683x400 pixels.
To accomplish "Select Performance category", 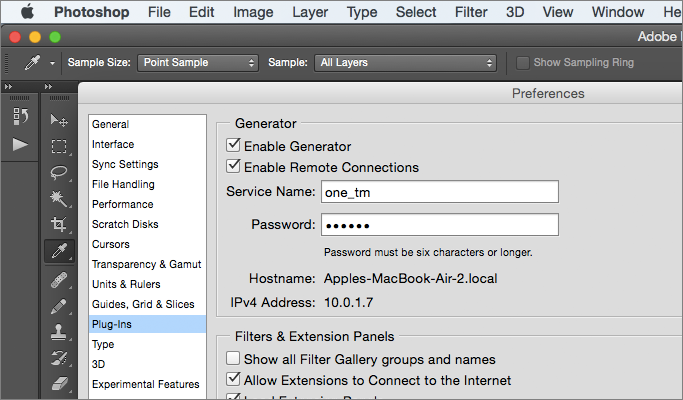I will tap(147, 204).
